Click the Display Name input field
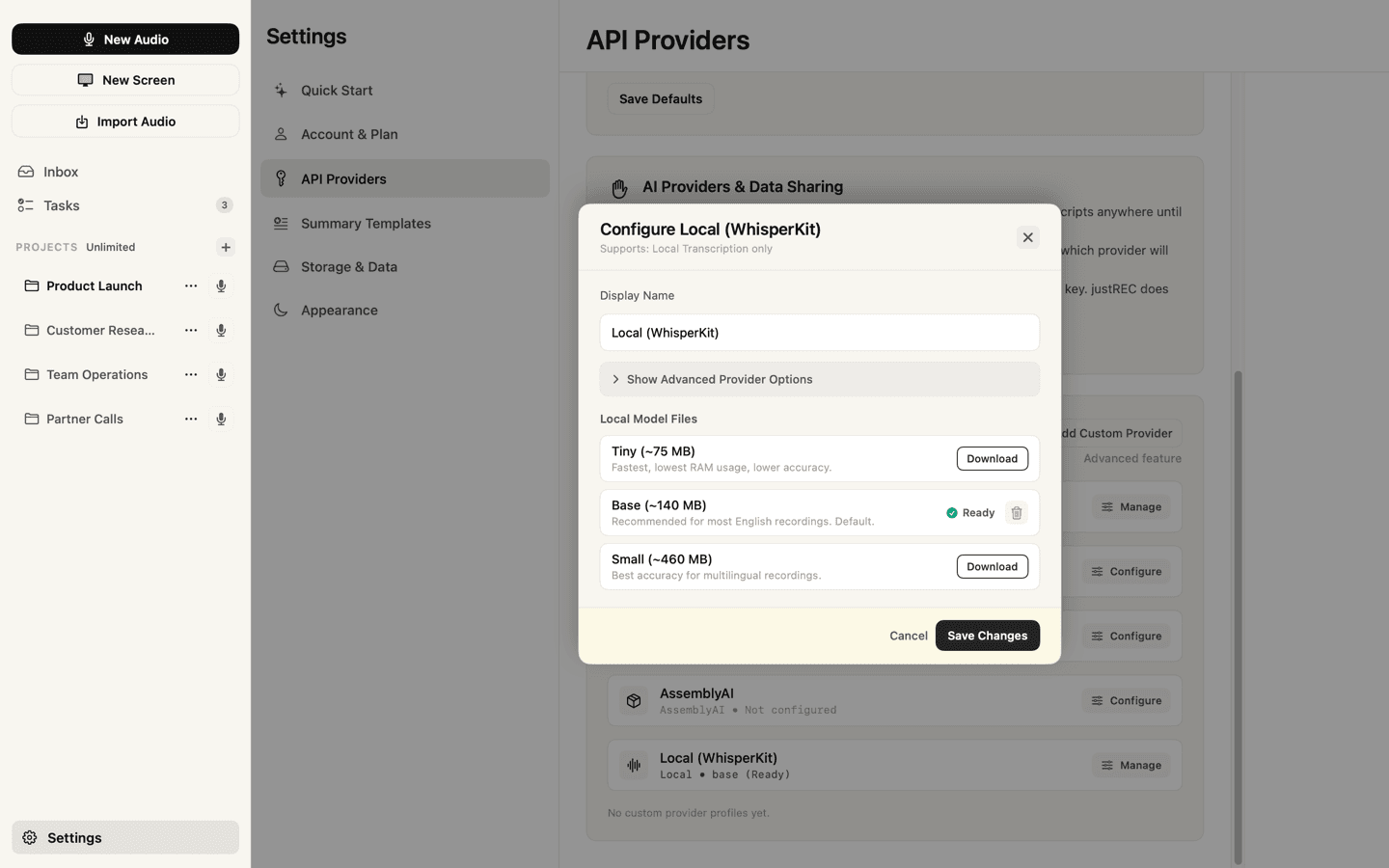This screenshot has width=1389, height=868. [x=820, y=333]
